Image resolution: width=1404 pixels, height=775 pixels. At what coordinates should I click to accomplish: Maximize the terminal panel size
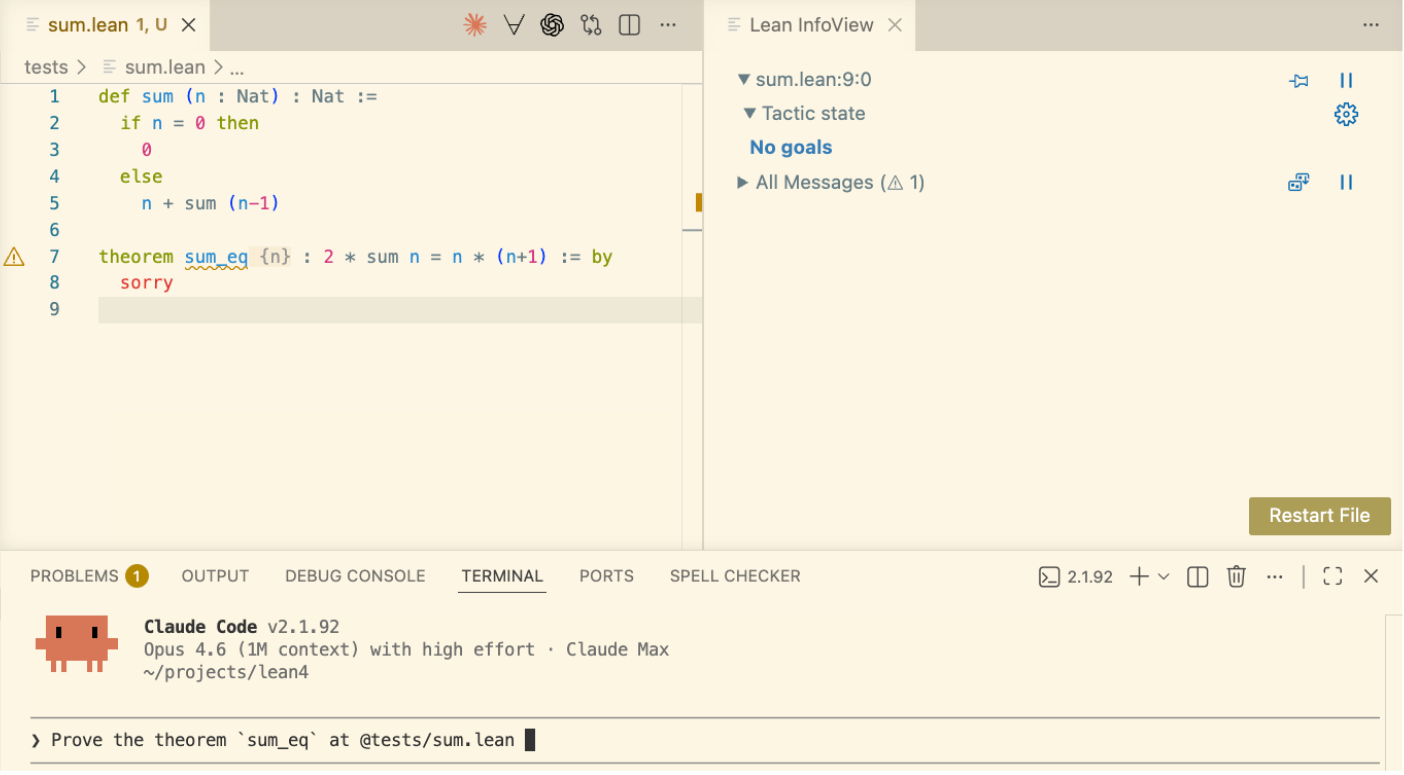point(1332,576)
